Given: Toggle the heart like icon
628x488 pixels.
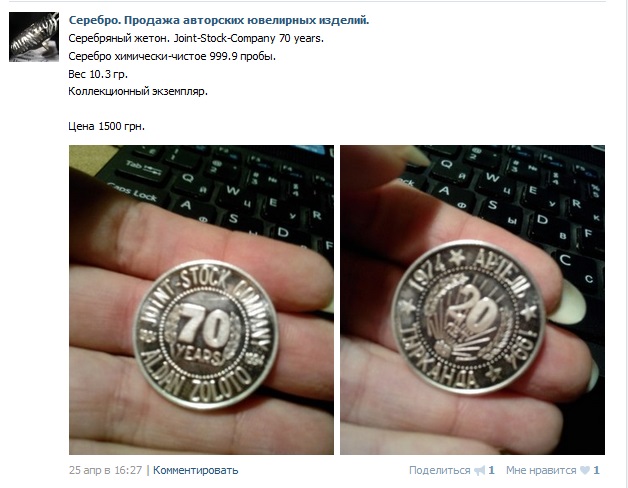Looking at the screenshot, I should point(585,470).
